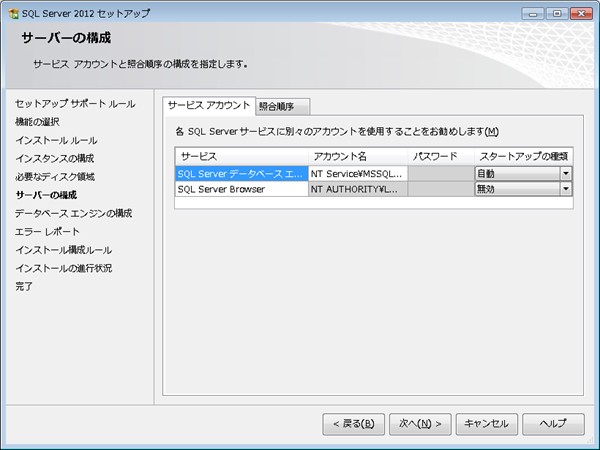Close the SQL Server 2012 setup window
Image resolution: width=600 pixels, height=450 pixels.
(x=581, y=14)
